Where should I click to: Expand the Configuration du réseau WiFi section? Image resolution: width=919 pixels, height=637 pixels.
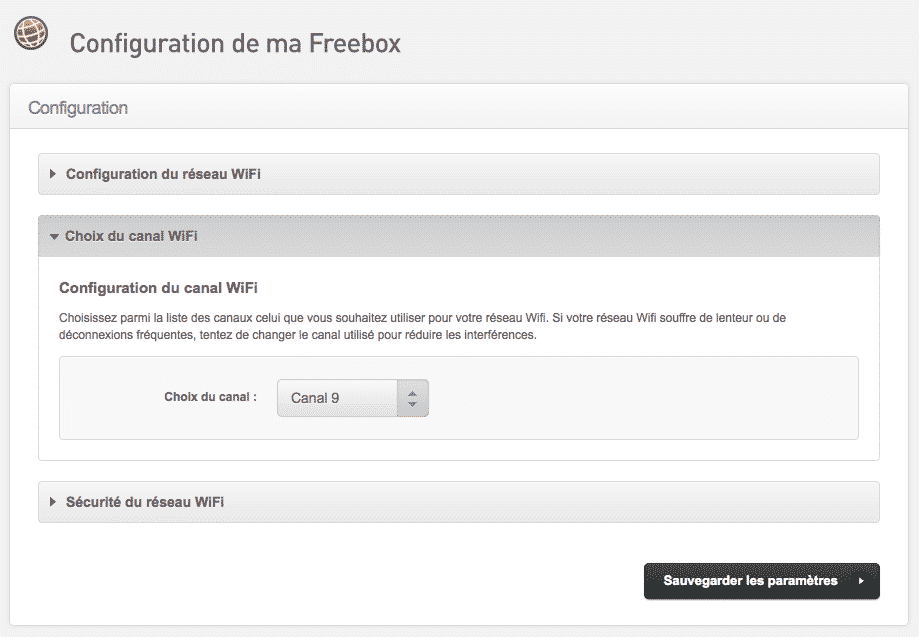(x=163, y=174)
